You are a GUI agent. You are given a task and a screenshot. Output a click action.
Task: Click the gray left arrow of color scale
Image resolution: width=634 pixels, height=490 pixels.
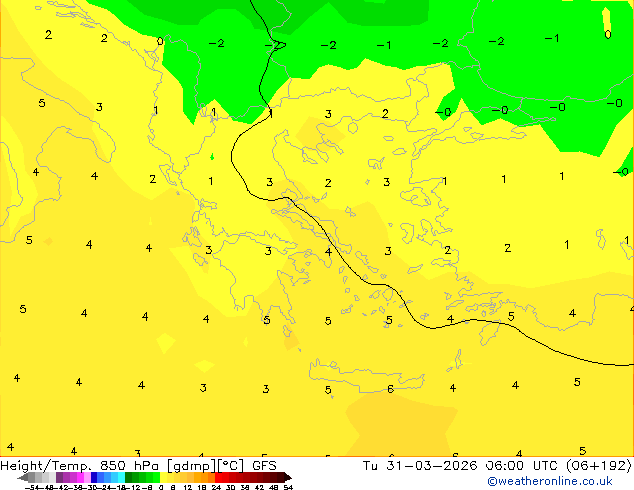click(23, 477)
